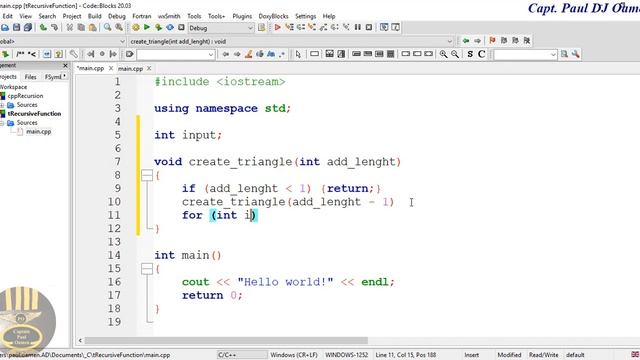Close the second main.cpp editor tab

click(x=149, y=68)
